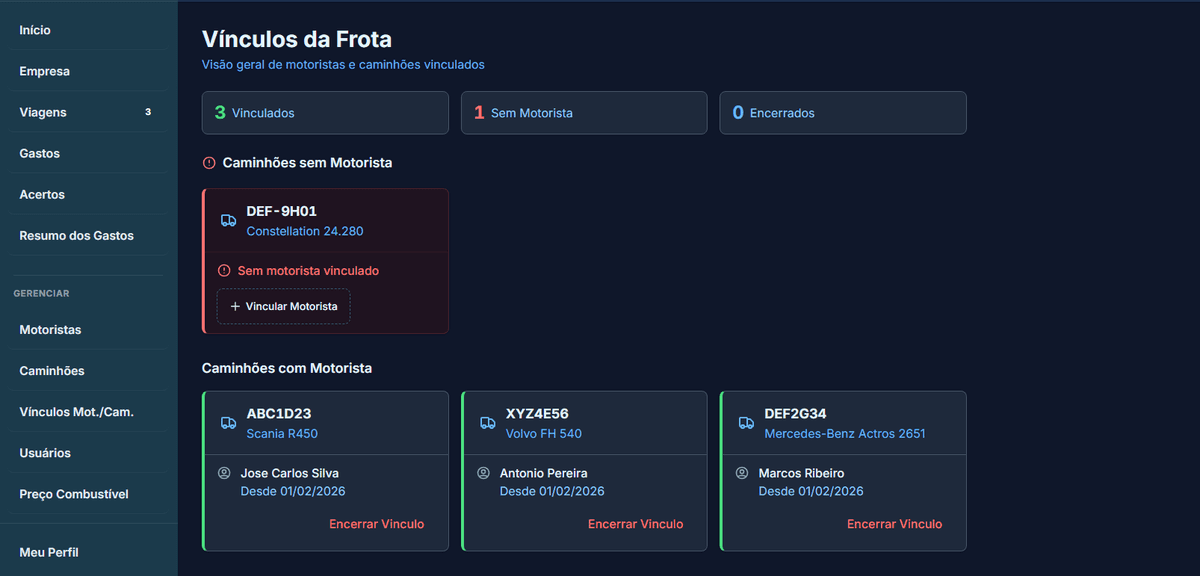The width and height of the screenshot is (1200, 576).
Task: Select the Vinculados summary card
Action: point(324,112)
